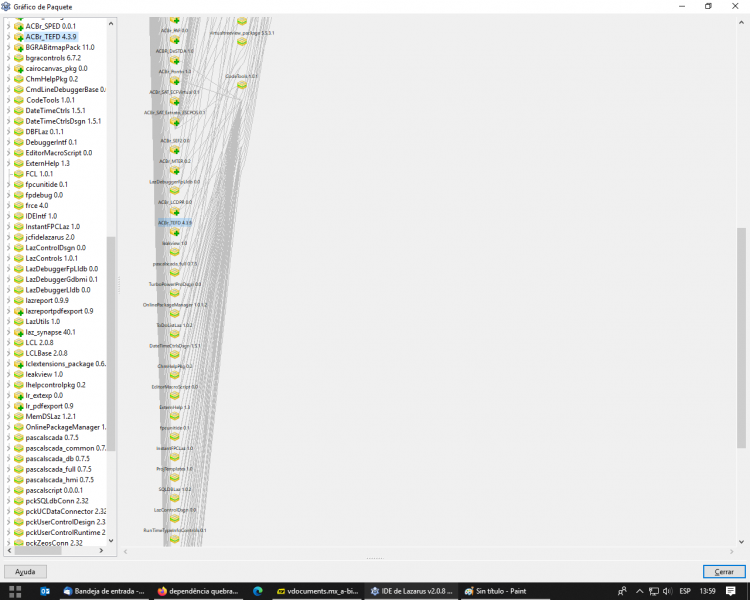Viewport: 750px width, 600px height.
Task: Select the ExternHelp 1.3 graph node icon
Action: click(x=175, y=416)
